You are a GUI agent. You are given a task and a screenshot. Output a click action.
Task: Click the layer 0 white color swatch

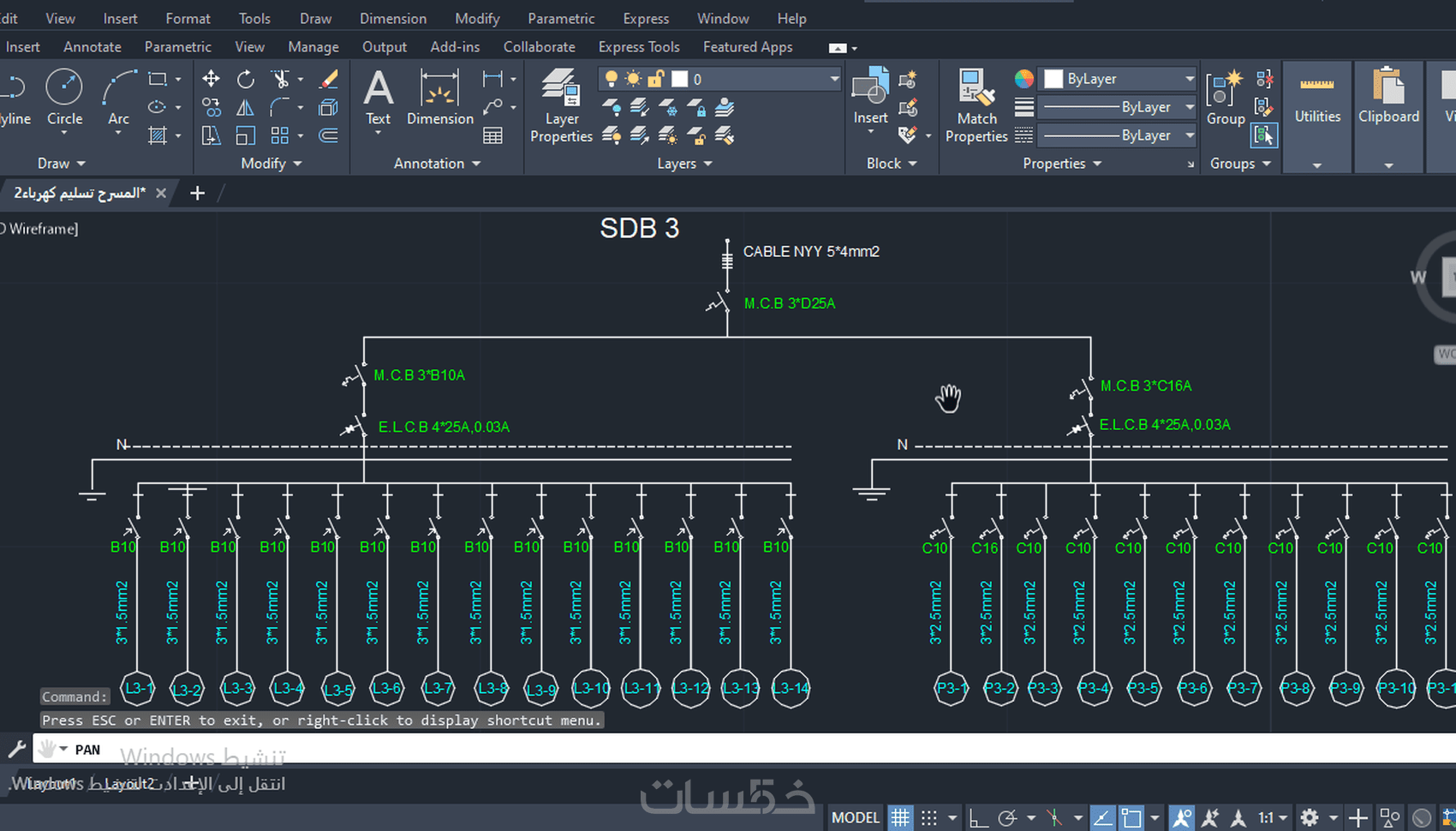[679, 79]
